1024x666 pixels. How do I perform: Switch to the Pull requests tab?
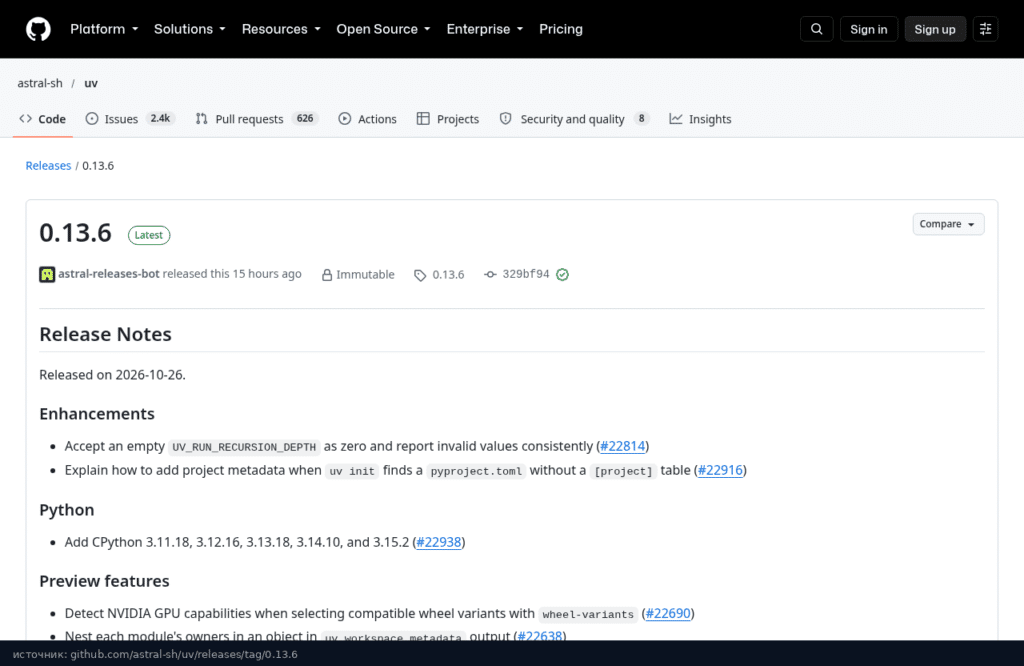click(256, 119)
